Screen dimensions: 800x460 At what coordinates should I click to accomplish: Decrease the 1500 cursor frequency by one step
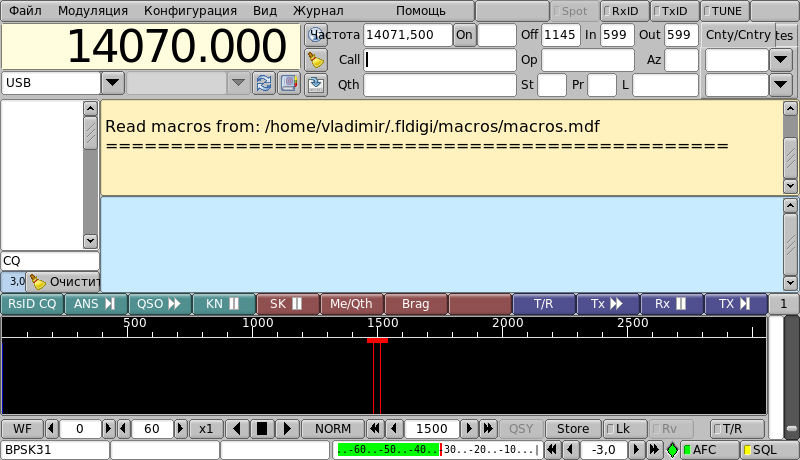(x=394, y=429)
